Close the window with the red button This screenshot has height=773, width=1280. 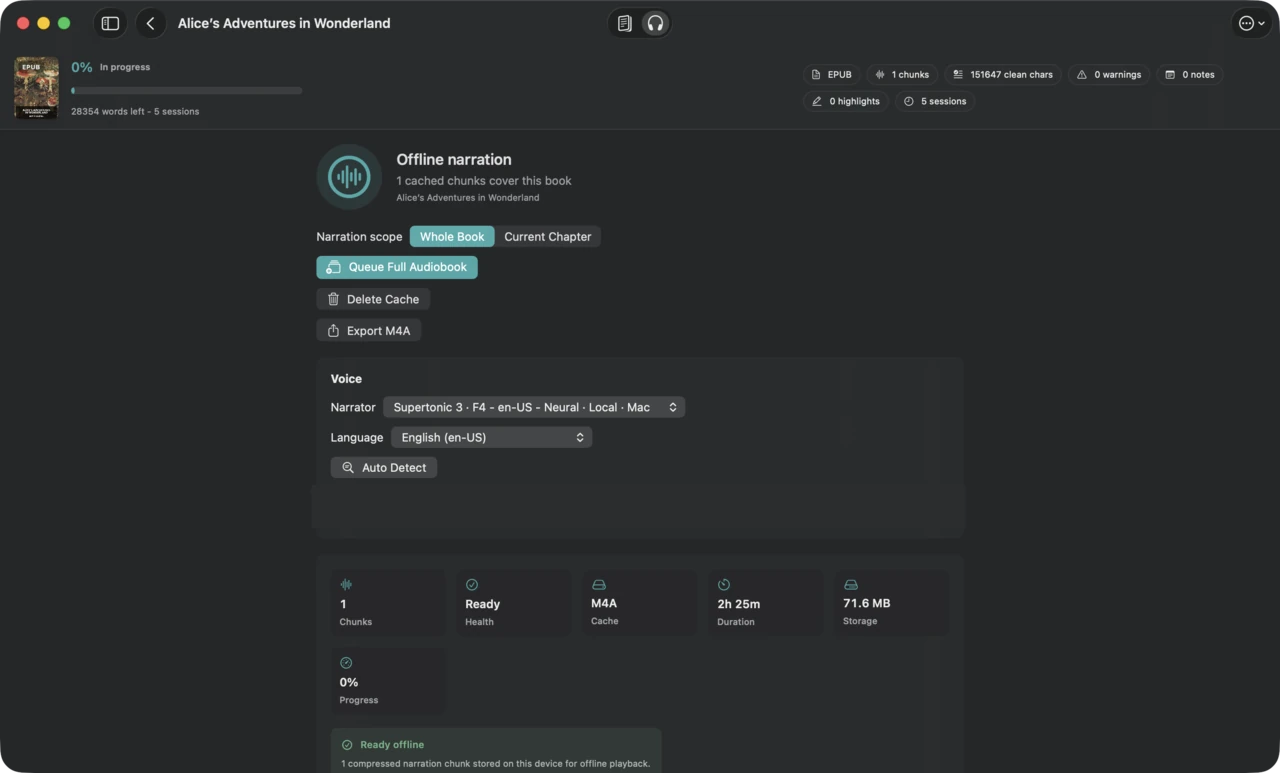point(23,23)
